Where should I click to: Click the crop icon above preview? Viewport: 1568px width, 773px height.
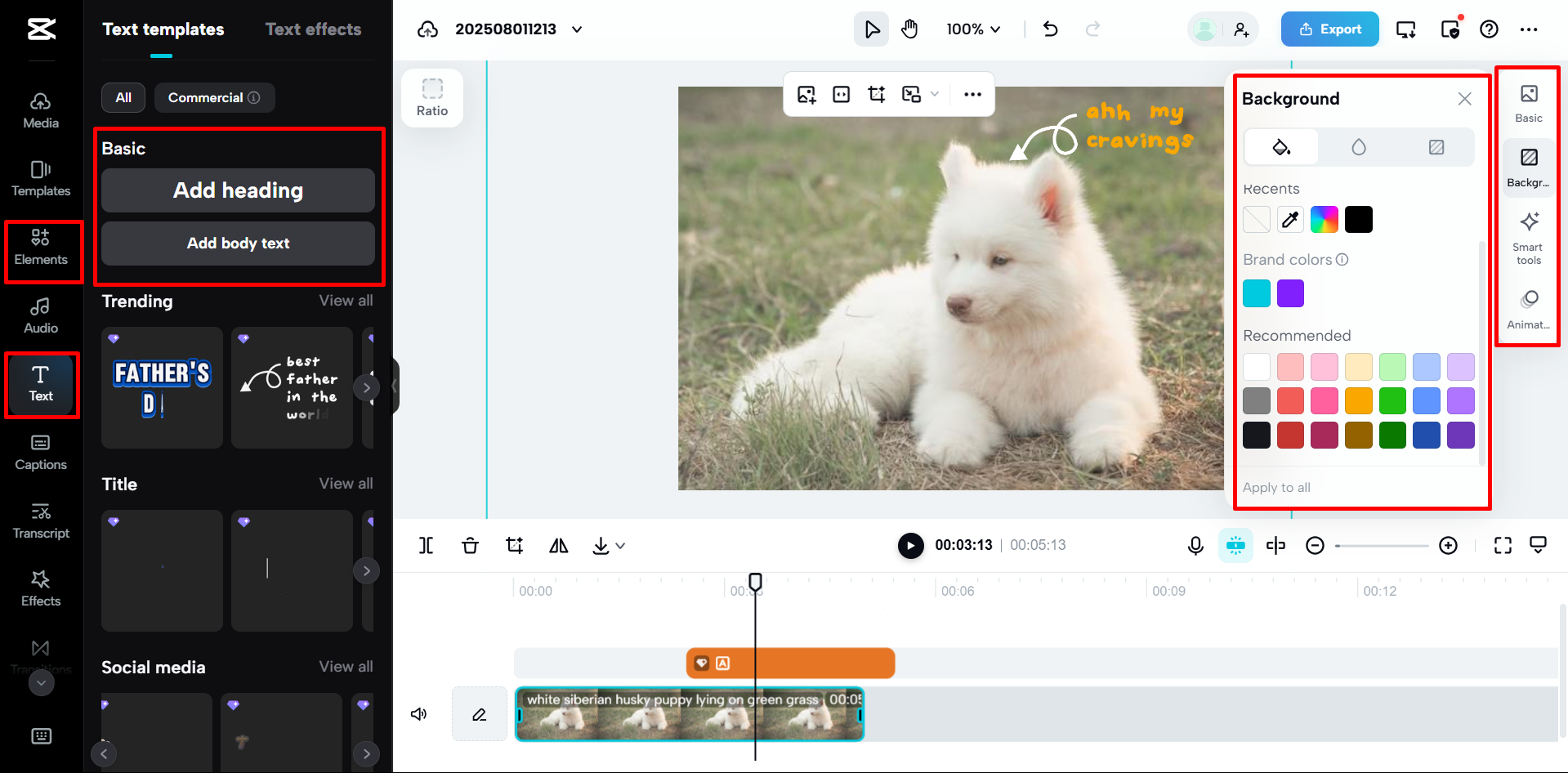coord(876,94)
